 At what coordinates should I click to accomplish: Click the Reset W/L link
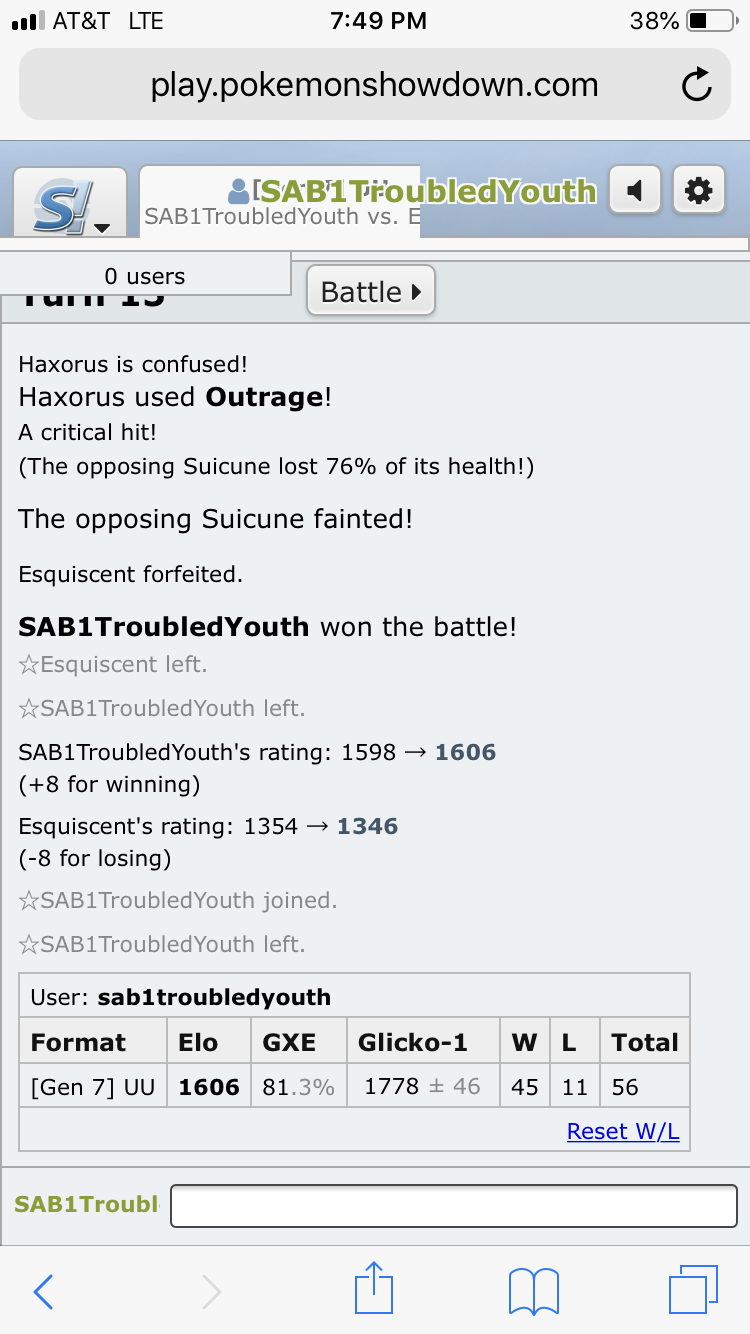click(623, 1131)
